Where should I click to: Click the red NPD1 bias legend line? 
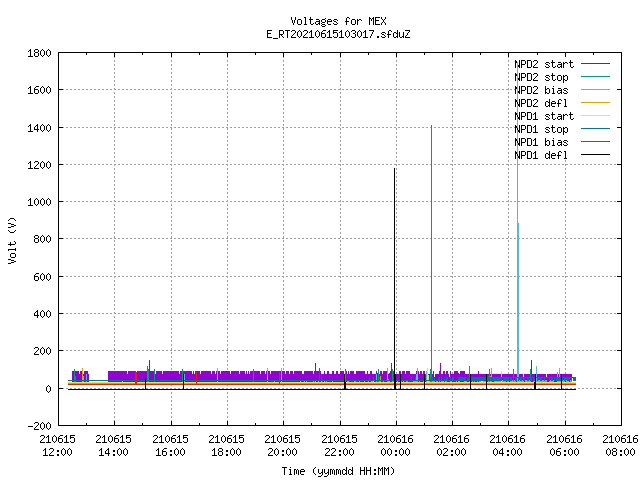click(595, 142)
